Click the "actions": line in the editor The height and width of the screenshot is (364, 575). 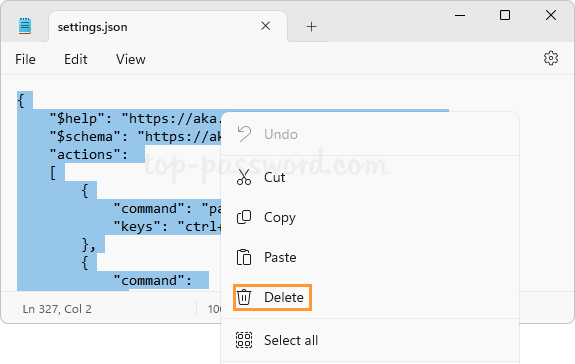[89, 154]
